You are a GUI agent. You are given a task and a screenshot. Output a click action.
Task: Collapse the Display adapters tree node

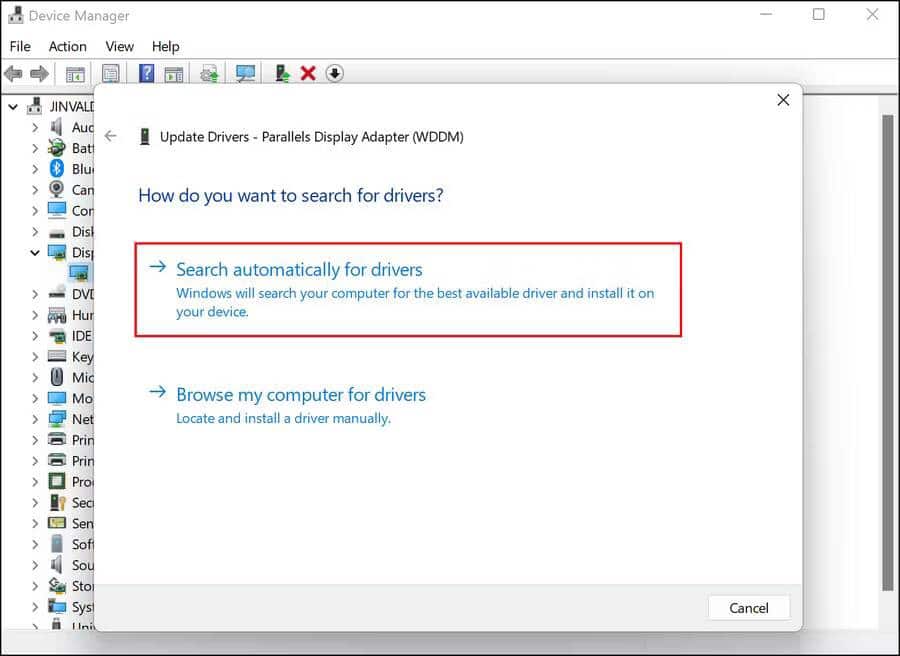click(36, 252)
